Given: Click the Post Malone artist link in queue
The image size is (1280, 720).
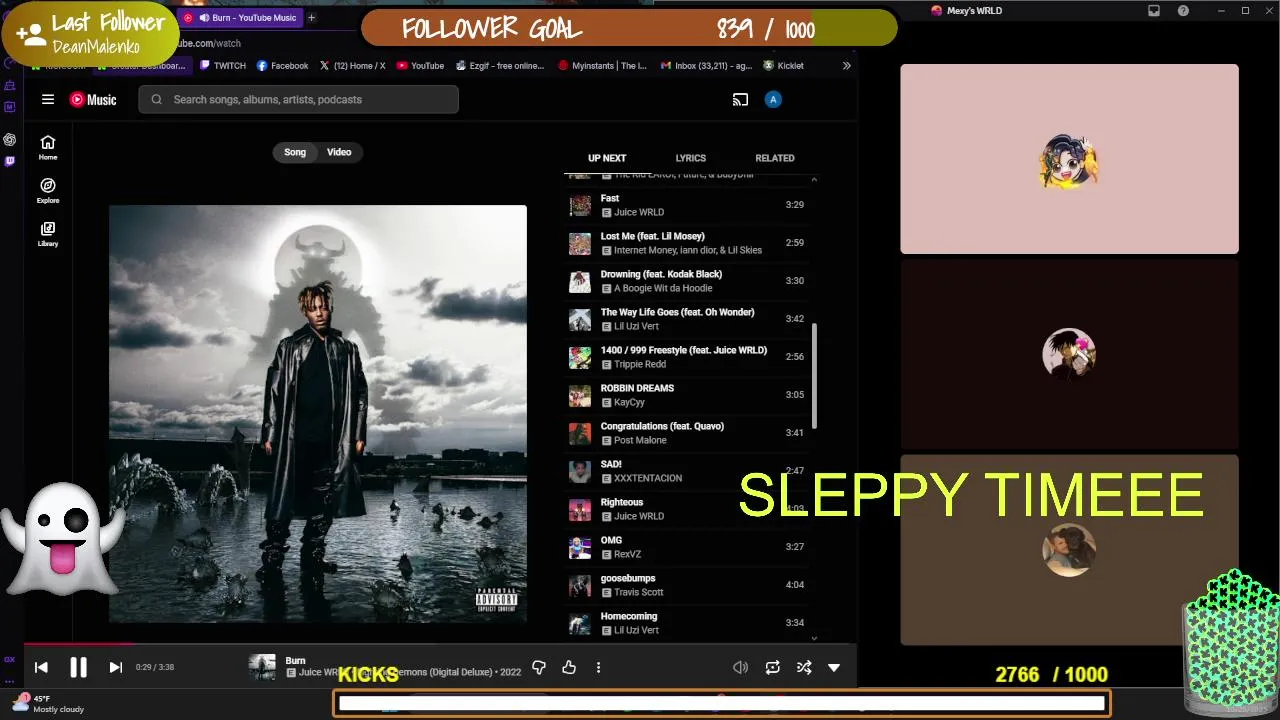Looking at the screenshot, I should (x=640, y=440).
